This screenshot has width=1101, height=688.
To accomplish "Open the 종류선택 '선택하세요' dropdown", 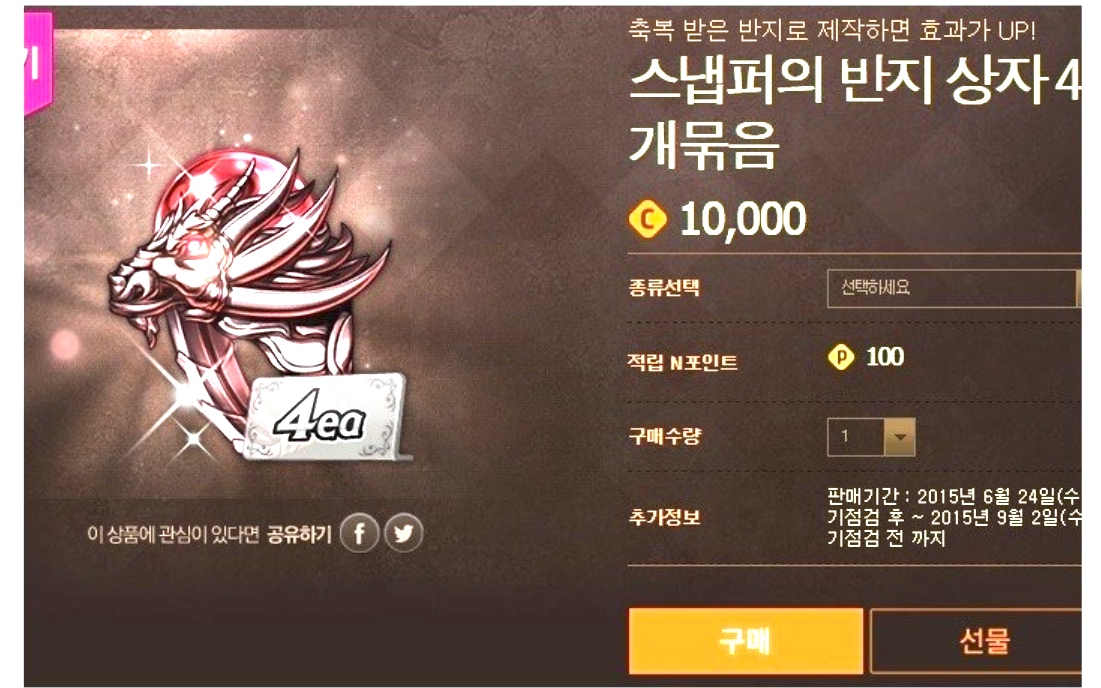I will (x=954, y=288).
